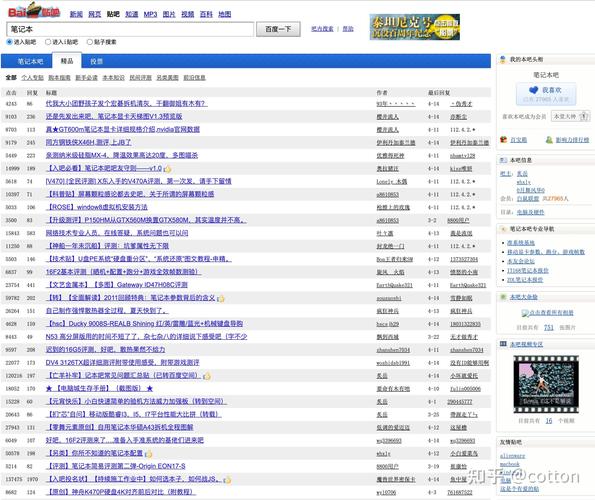The image size is (595, 500).
Task: Click the 我喜欢 button
Action: pyautogui.click(x=546, y=93)
